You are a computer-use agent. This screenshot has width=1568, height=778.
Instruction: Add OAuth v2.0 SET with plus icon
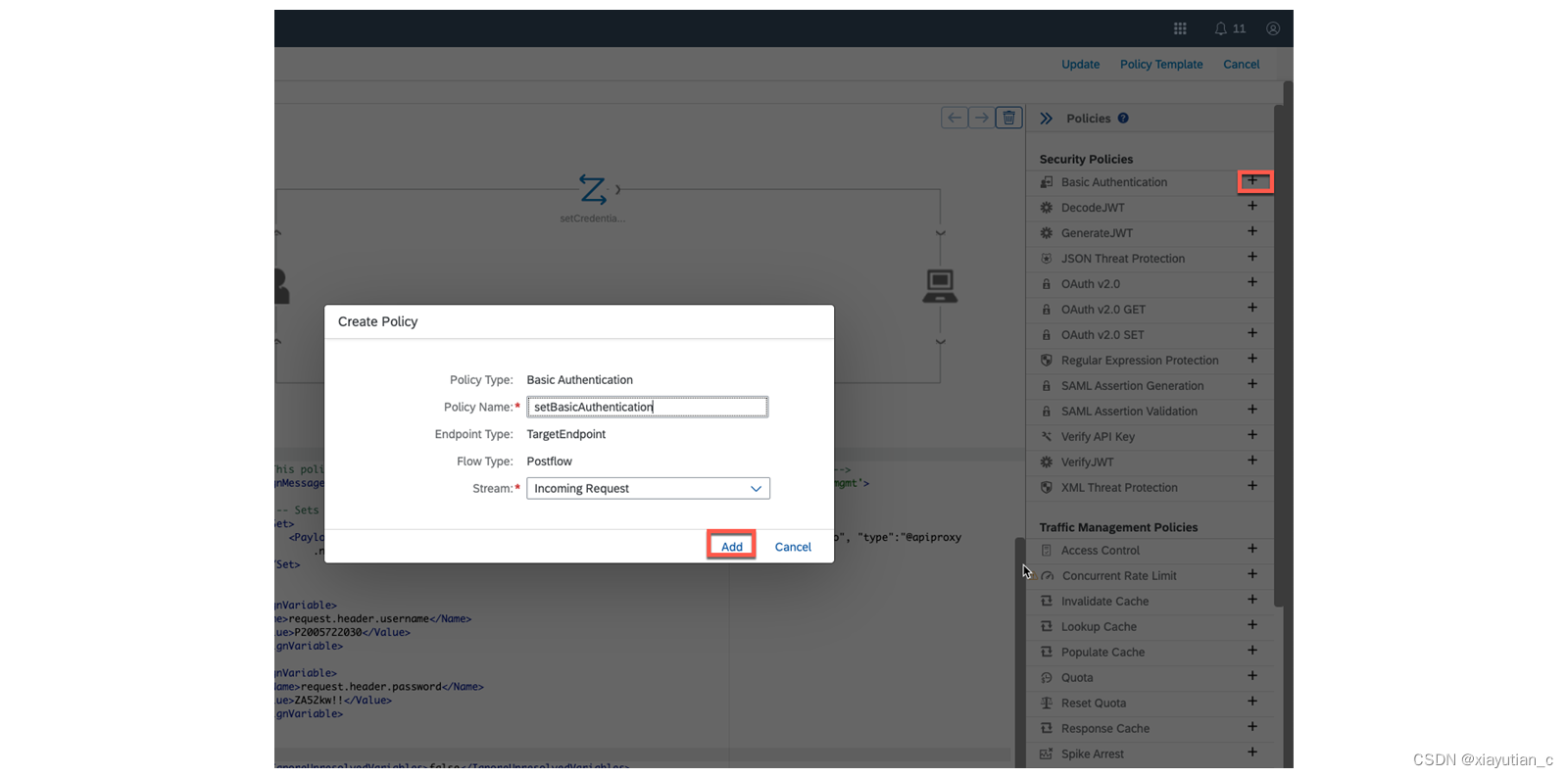tap(1252, 333)
